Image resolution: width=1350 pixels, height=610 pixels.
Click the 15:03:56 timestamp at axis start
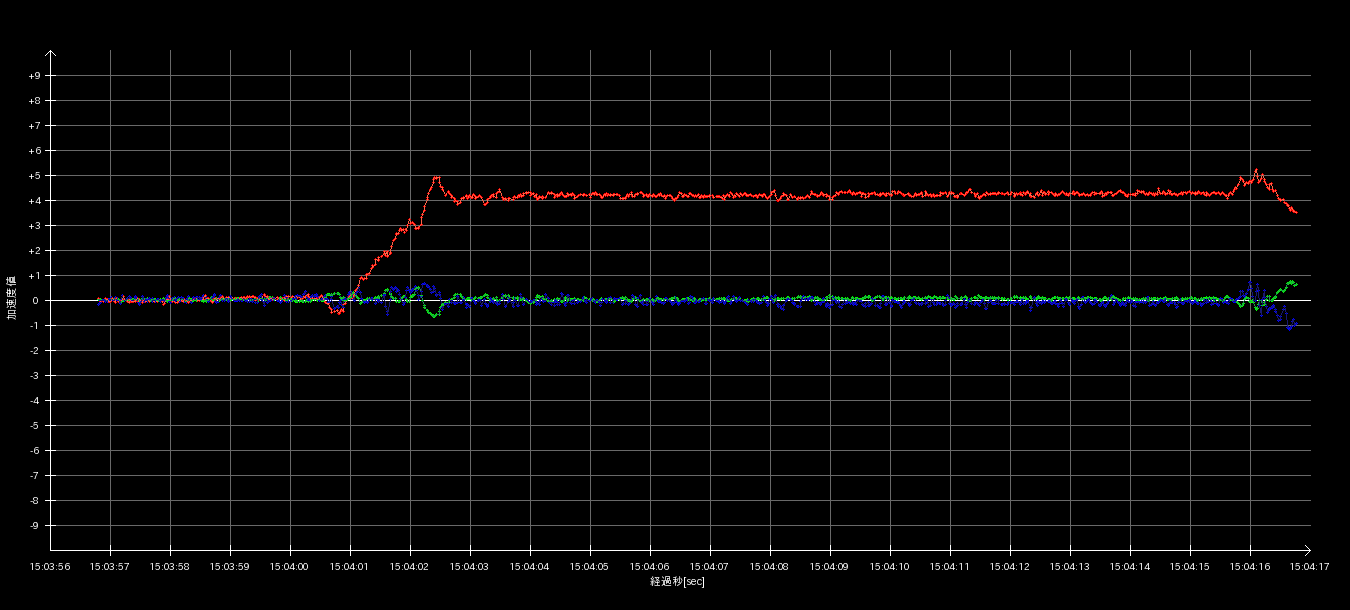[49, 567]
